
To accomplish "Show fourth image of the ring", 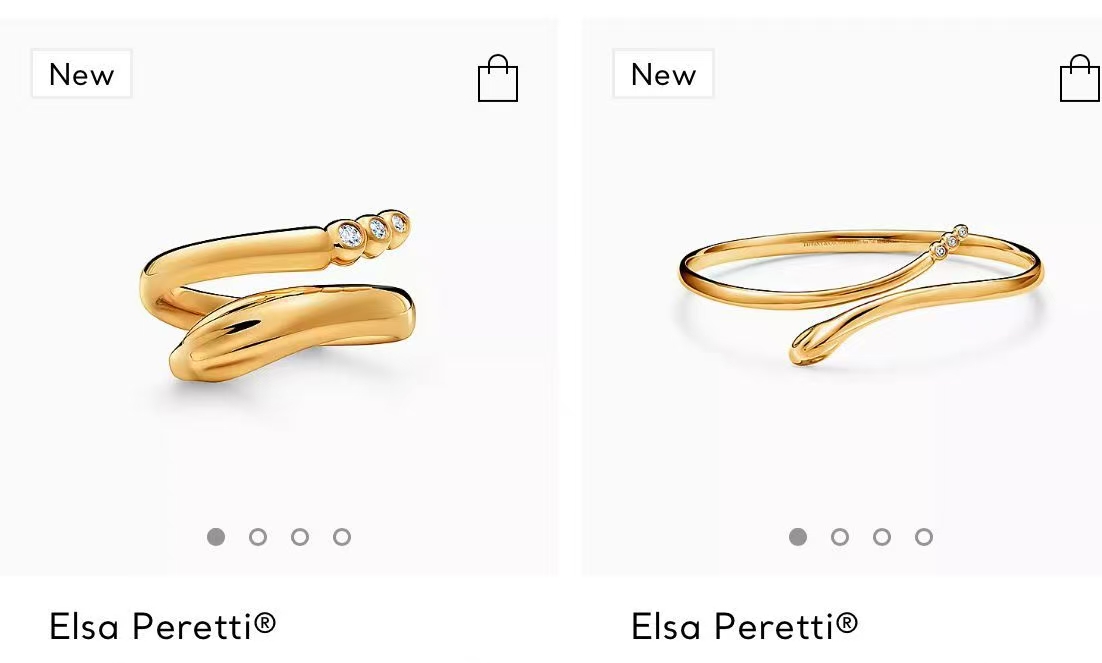I will pos(342,537).
